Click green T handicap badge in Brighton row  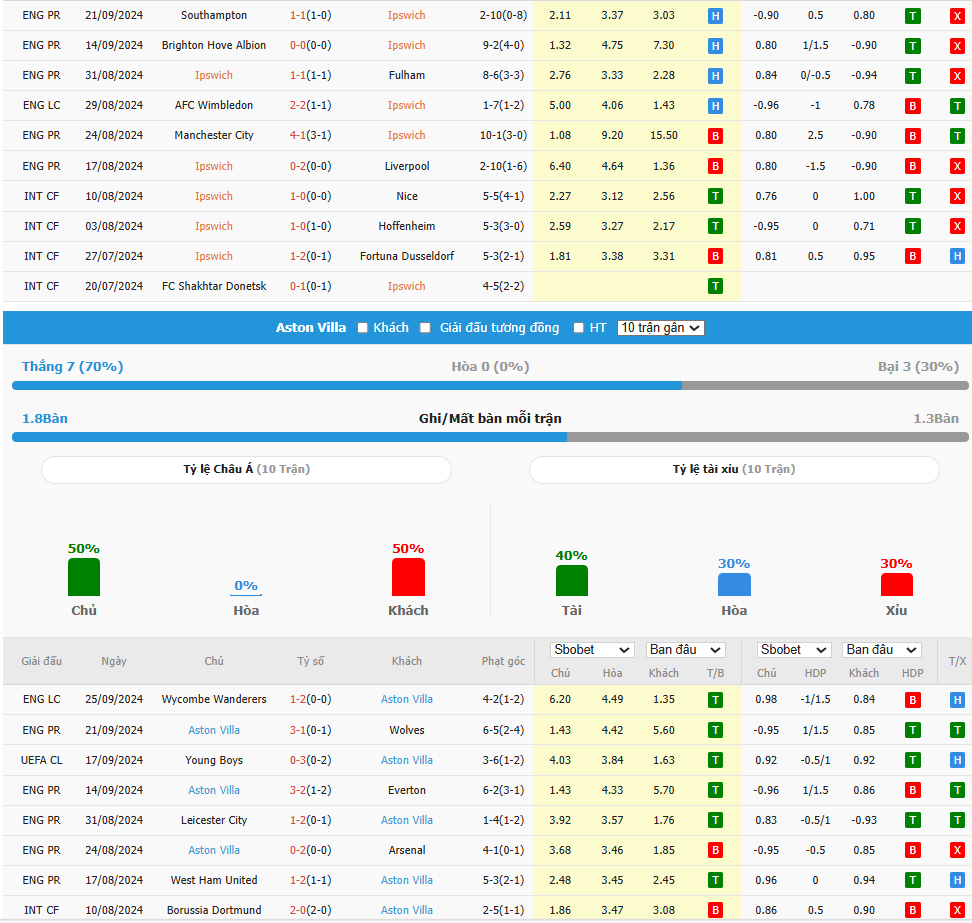pyautogui.click(x=912, y=46)
